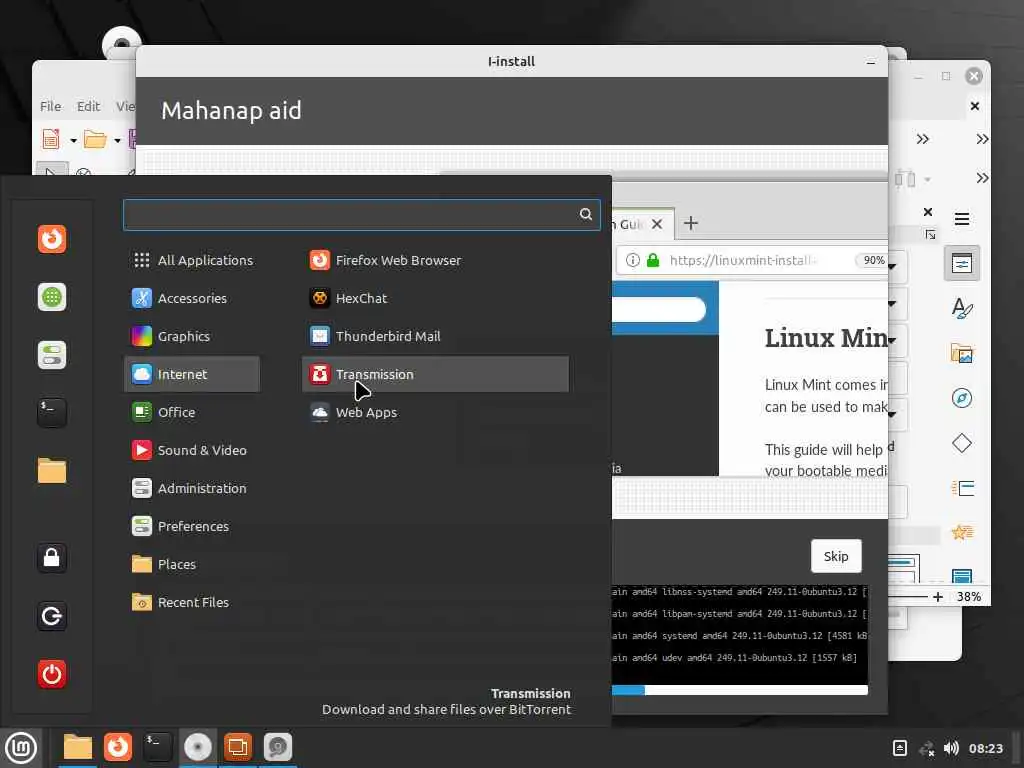1024x768 pixels.
Task: Select the Sound & Video category
Action: [192, 451]
